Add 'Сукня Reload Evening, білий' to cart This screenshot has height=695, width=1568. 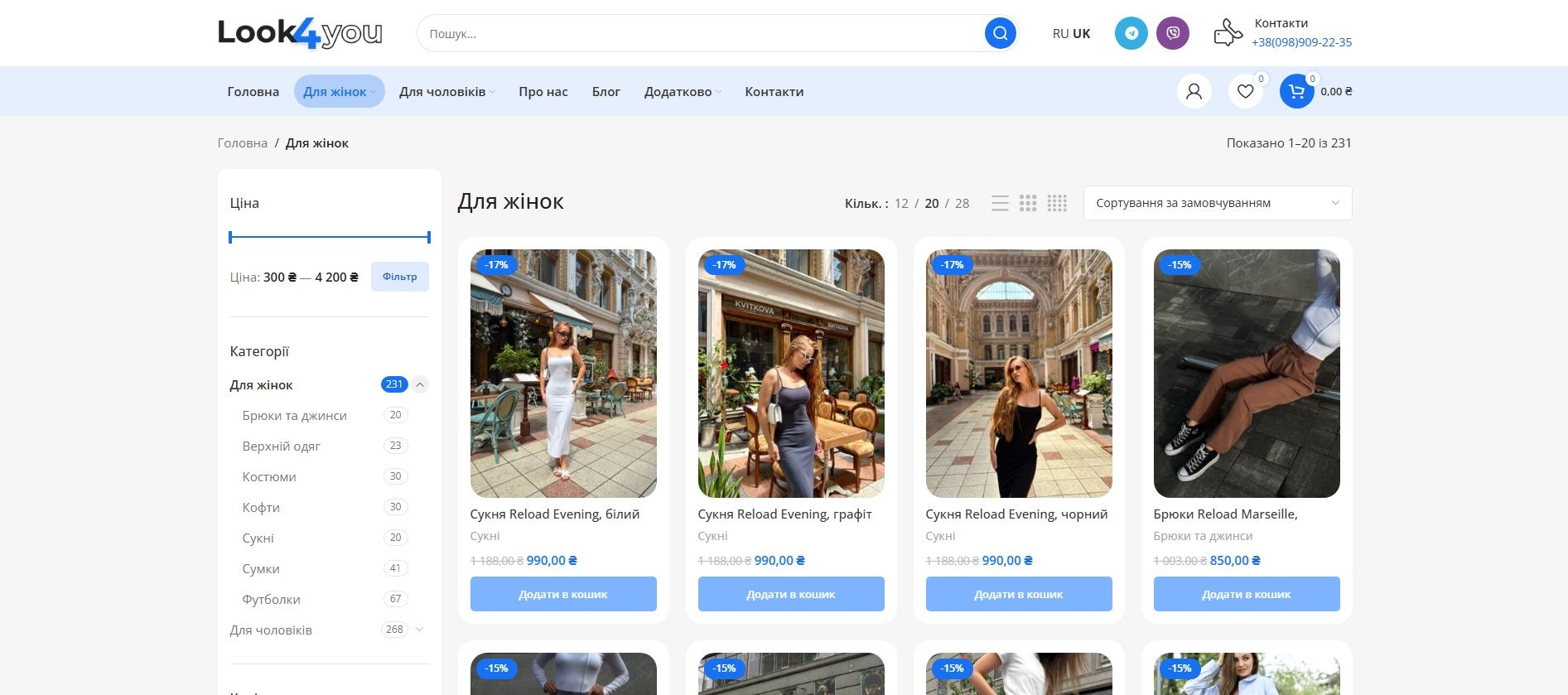(563, 594)
